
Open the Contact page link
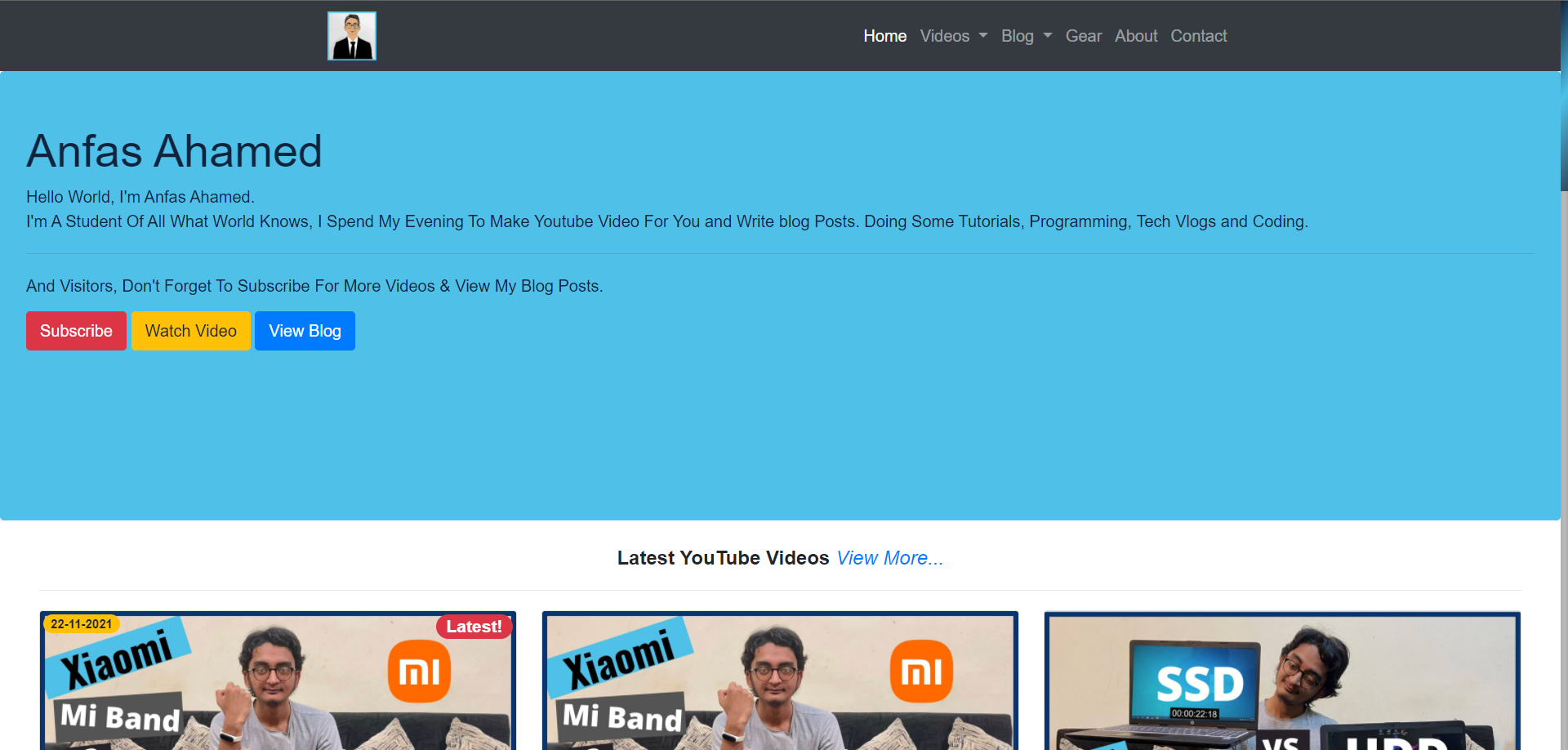tap(1198, 36)
